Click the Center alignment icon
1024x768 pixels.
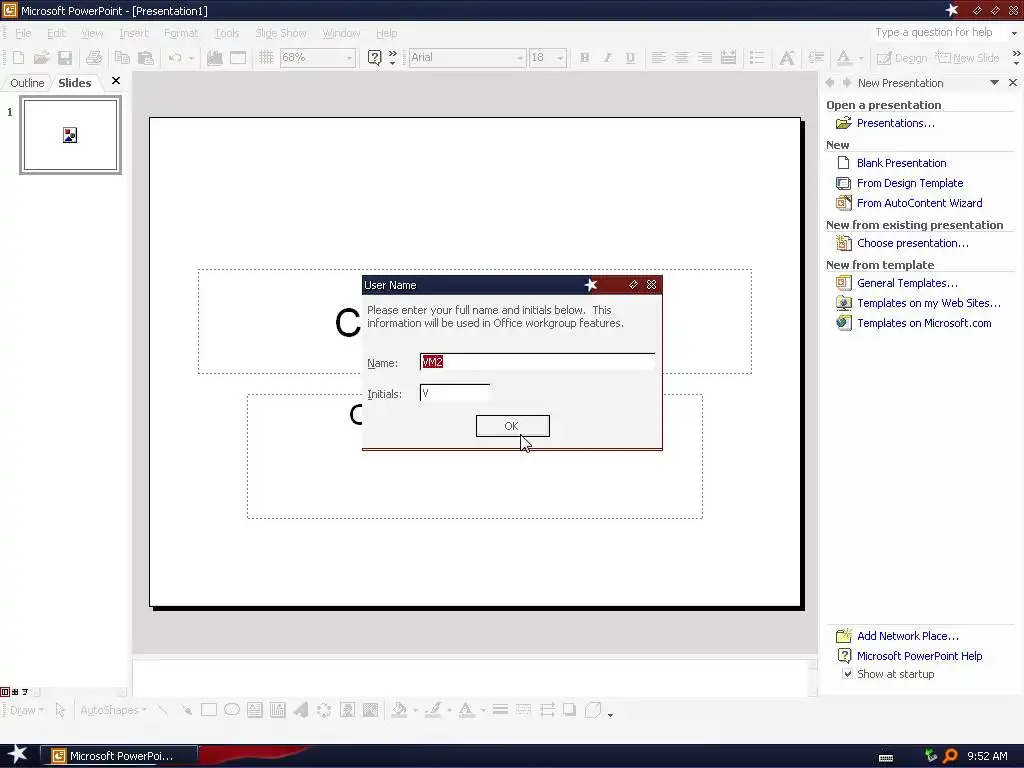(681, 57)
